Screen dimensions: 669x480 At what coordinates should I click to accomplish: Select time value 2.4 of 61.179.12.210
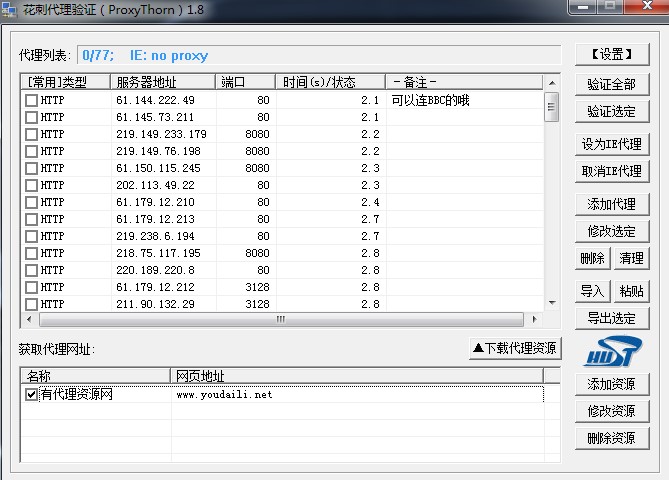[x=370, y=202]
